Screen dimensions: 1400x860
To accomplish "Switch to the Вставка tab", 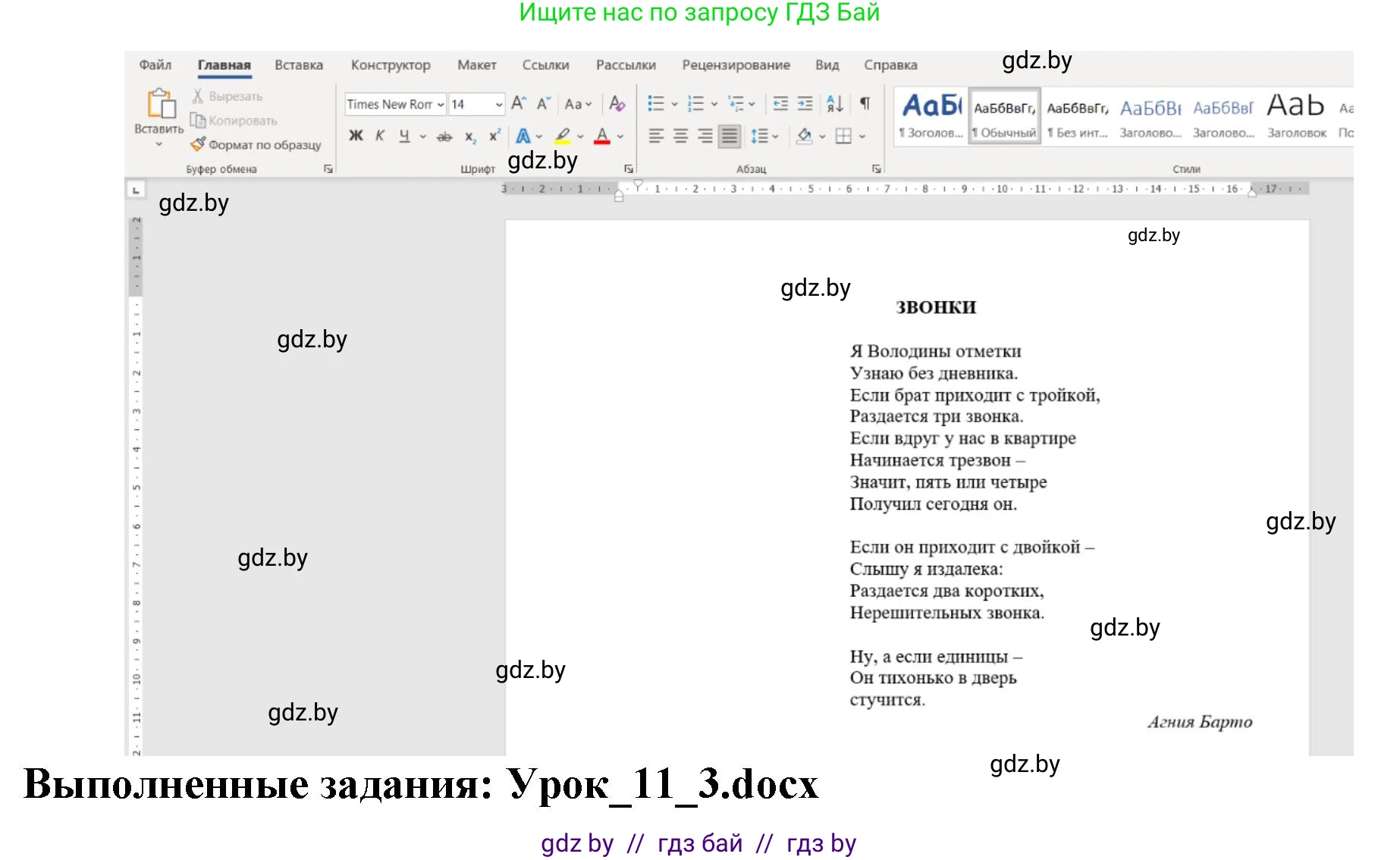I will 298,65.
